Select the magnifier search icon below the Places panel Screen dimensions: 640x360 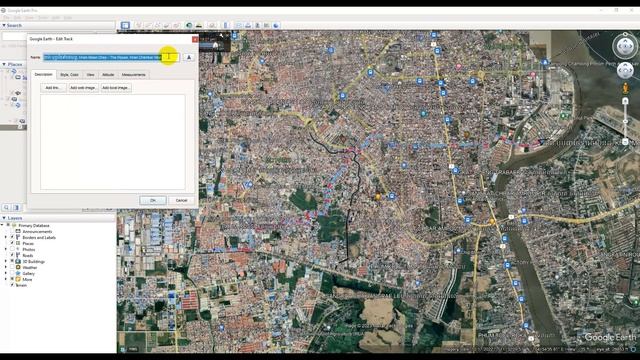click(7, 208)
